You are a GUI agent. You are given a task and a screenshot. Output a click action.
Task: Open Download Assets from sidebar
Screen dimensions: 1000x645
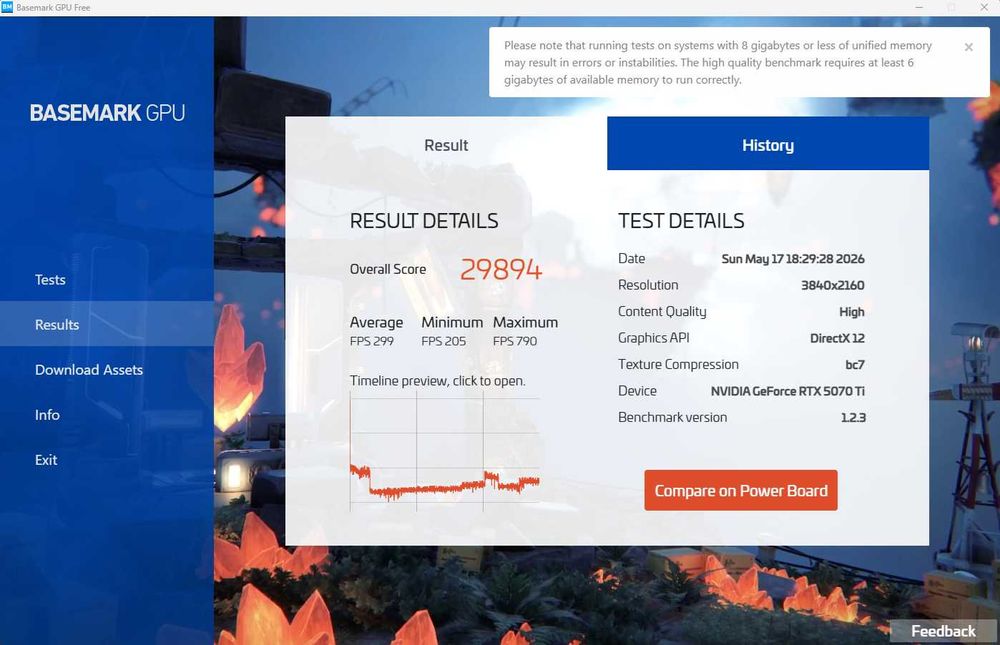89,369
